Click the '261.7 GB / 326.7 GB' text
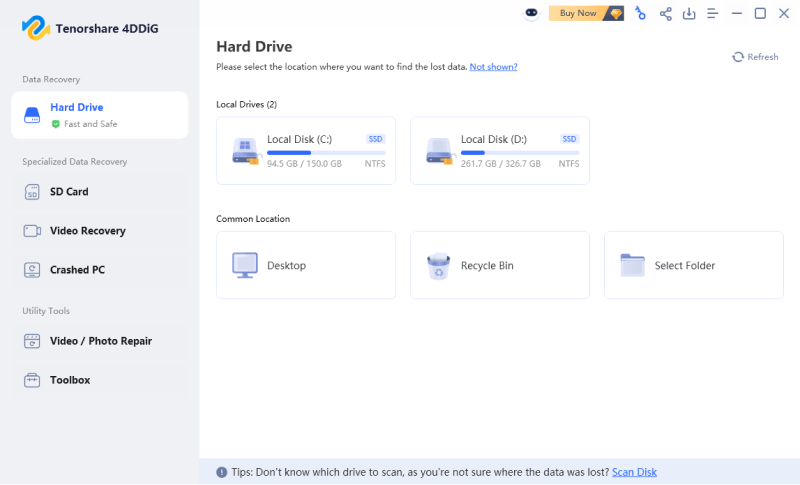Viewport: 800px width, 485px height. 501,164
